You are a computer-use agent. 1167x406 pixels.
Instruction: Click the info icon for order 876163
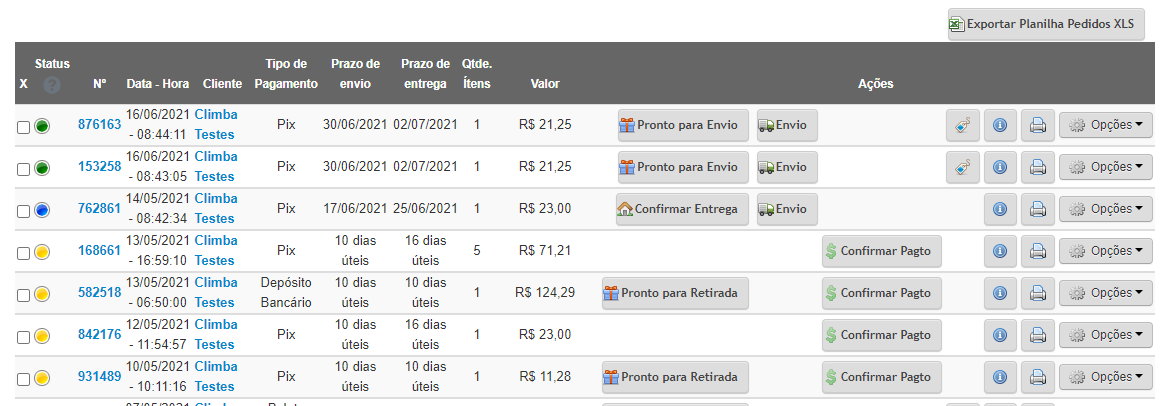click(x=1000, y=126)
